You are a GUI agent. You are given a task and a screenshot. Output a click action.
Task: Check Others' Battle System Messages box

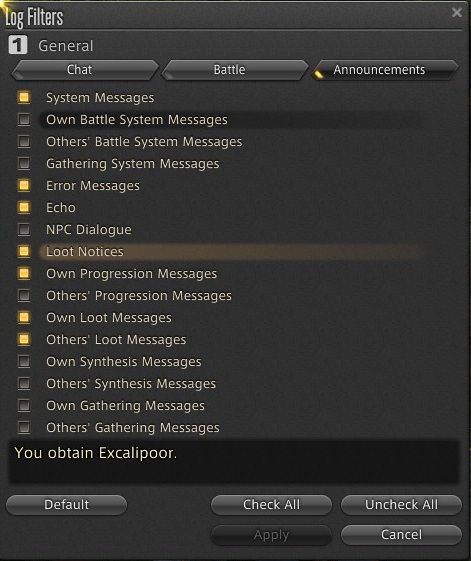[x=24, y=141]
